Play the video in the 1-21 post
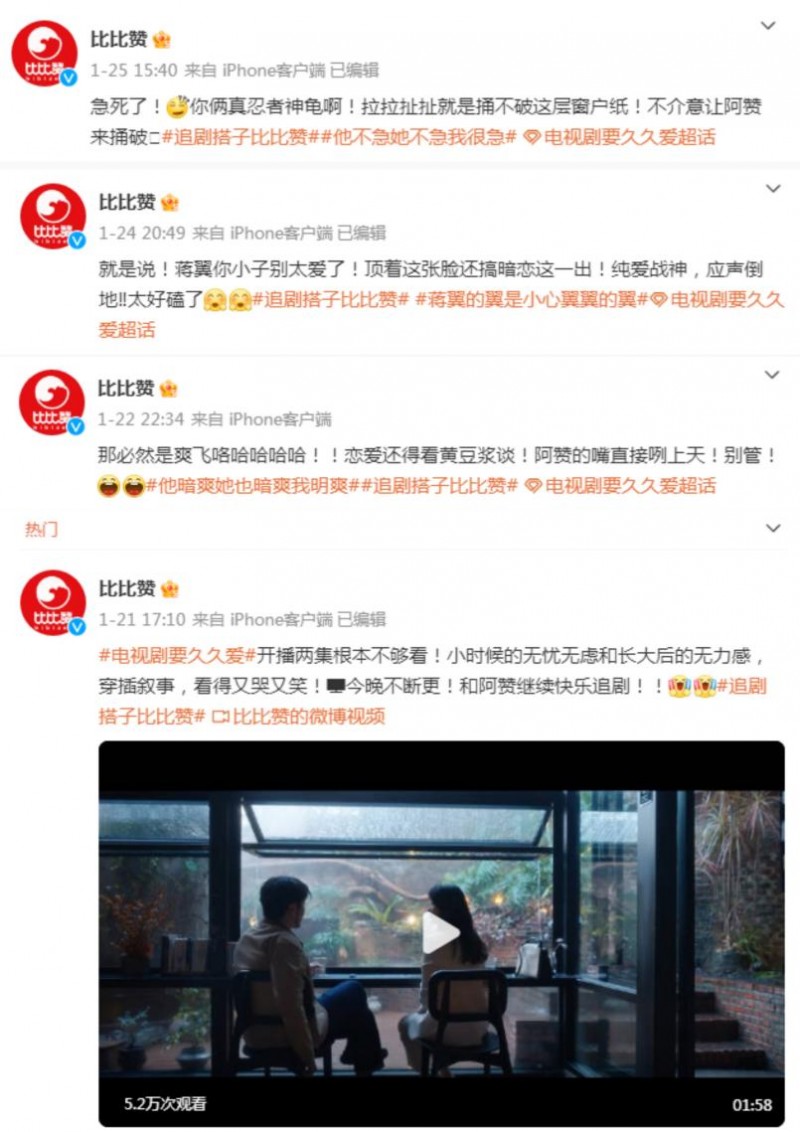This screenshot has width=800, height=1132. pos(440,933)
